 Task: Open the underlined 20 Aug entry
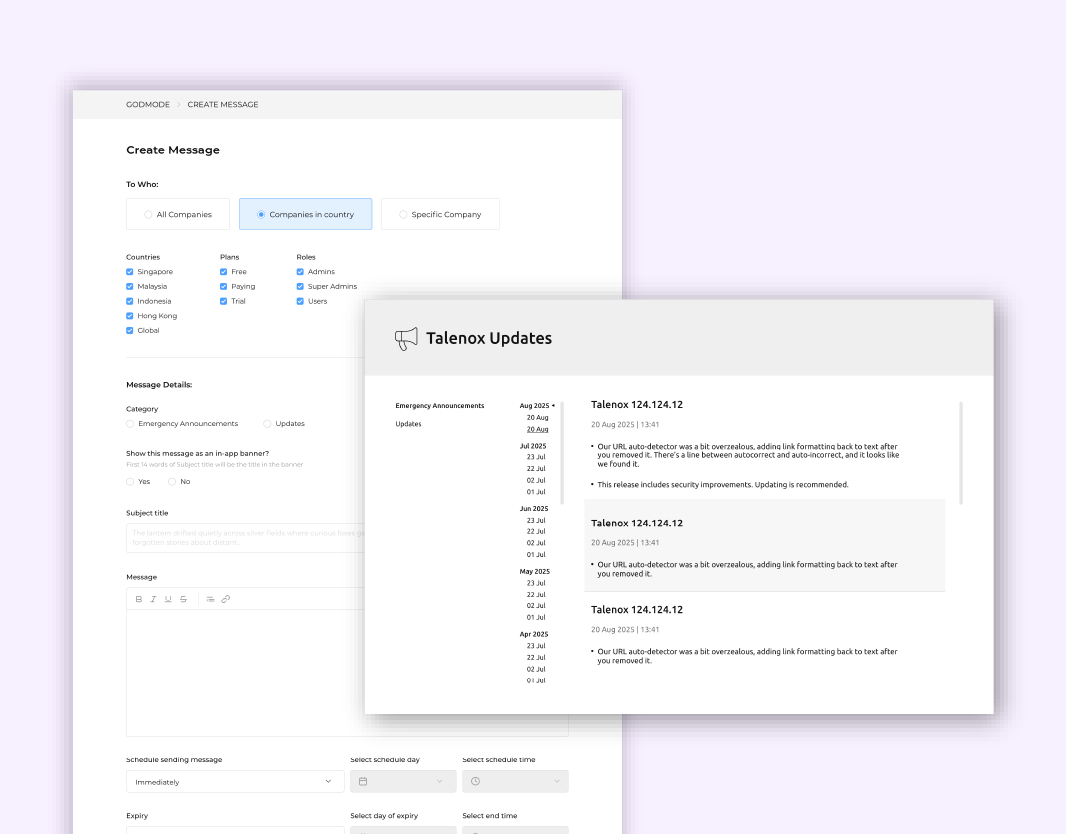(x=537, y=430)
